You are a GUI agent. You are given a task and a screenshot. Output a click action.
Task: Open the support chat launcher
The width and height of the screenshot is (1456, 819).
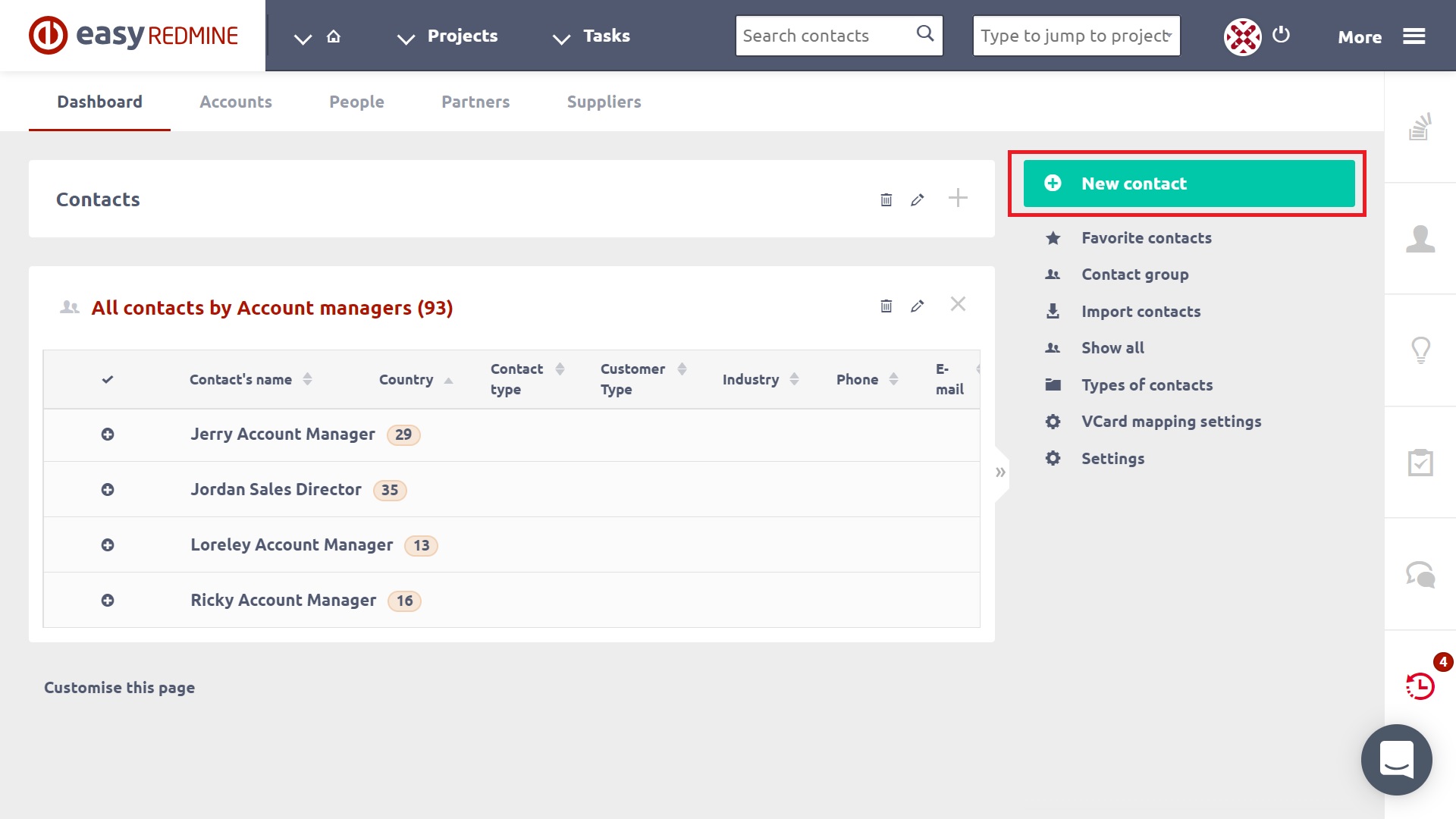coord(1396,759)
